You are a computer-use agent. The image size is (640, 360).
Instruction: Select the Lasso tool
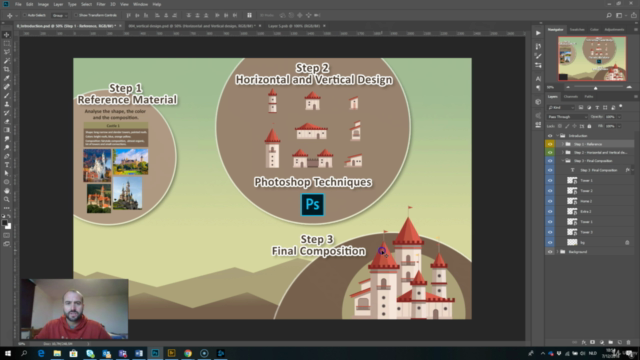pyautogui.click(x=7, y=52)
